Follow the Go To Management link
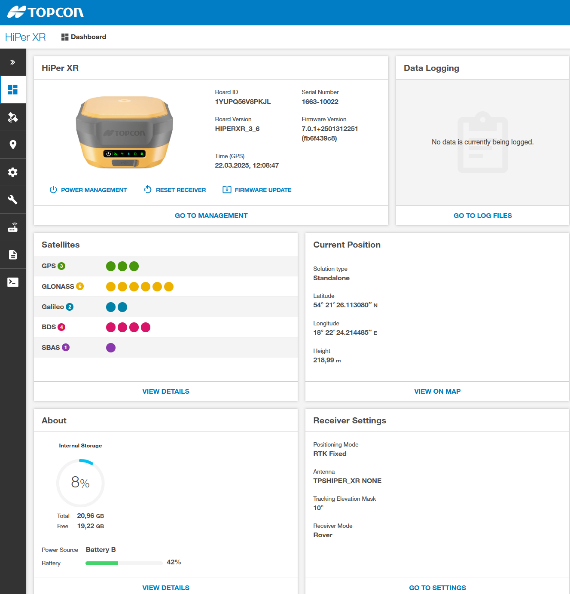The height and width of the screenshot is (594, 570). click(211, 216)
